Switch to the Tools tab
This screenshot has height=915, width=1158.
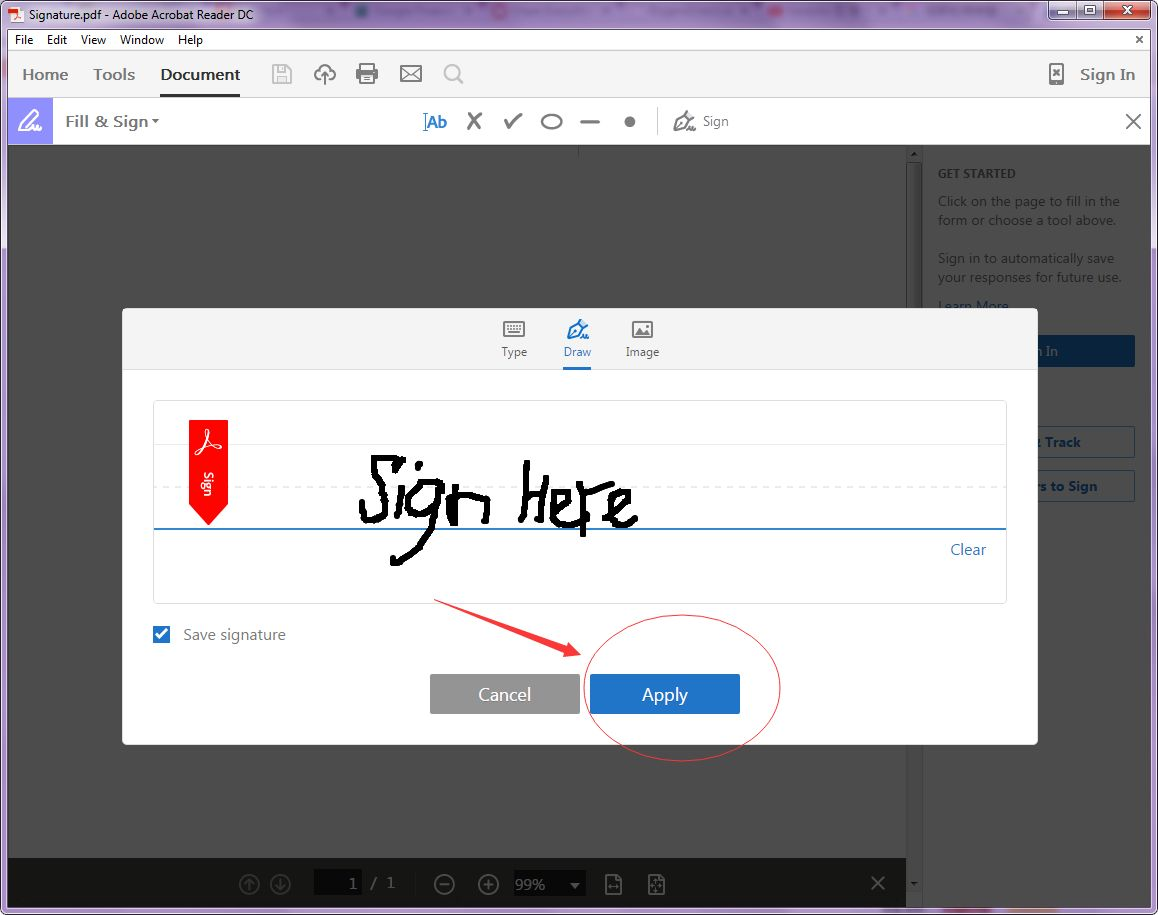coord(114,75)
